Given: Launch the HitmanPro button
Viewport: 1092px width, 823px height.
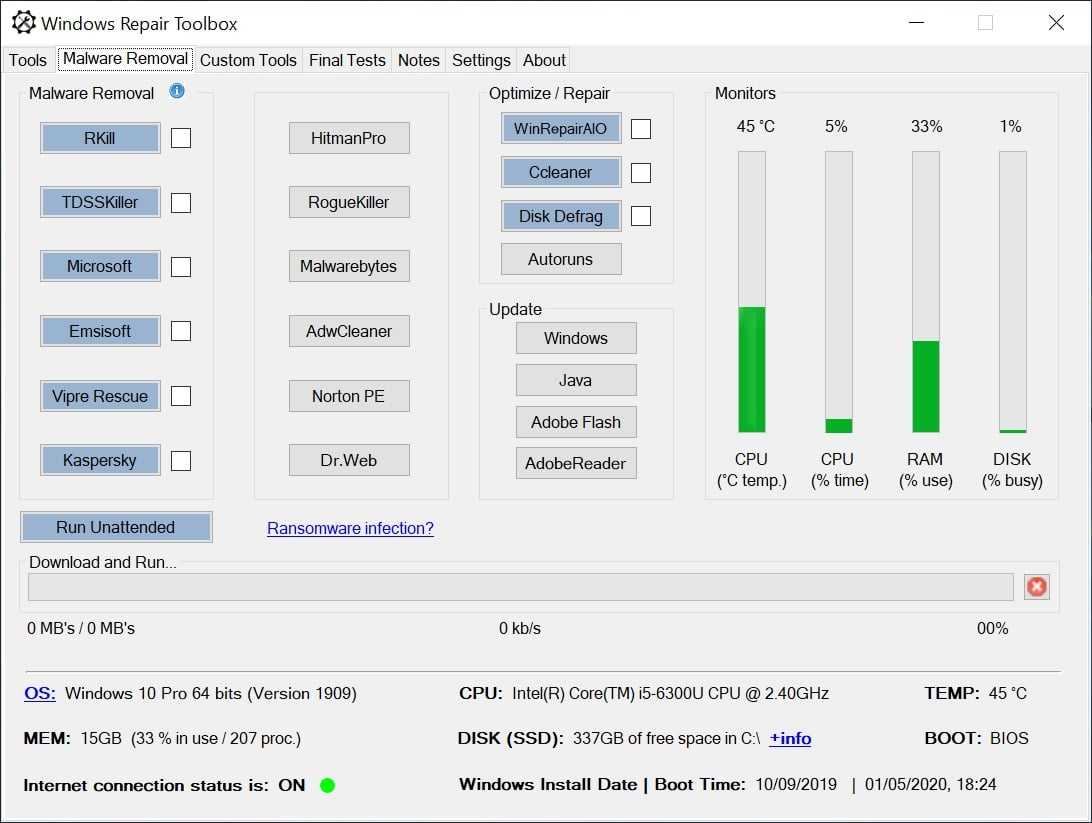Looking at the screenshot, I should 349,138.
